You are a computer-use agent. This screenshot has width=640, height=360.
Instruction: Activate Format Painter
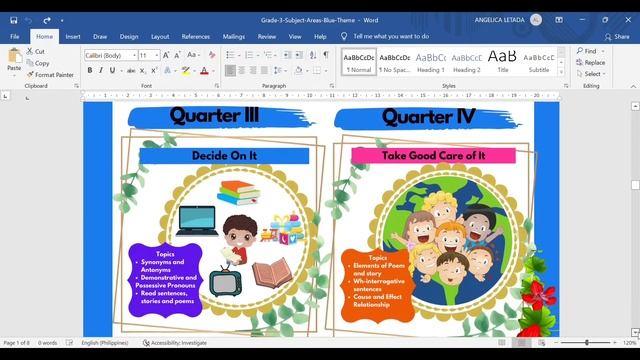click(x=50, y=75)
